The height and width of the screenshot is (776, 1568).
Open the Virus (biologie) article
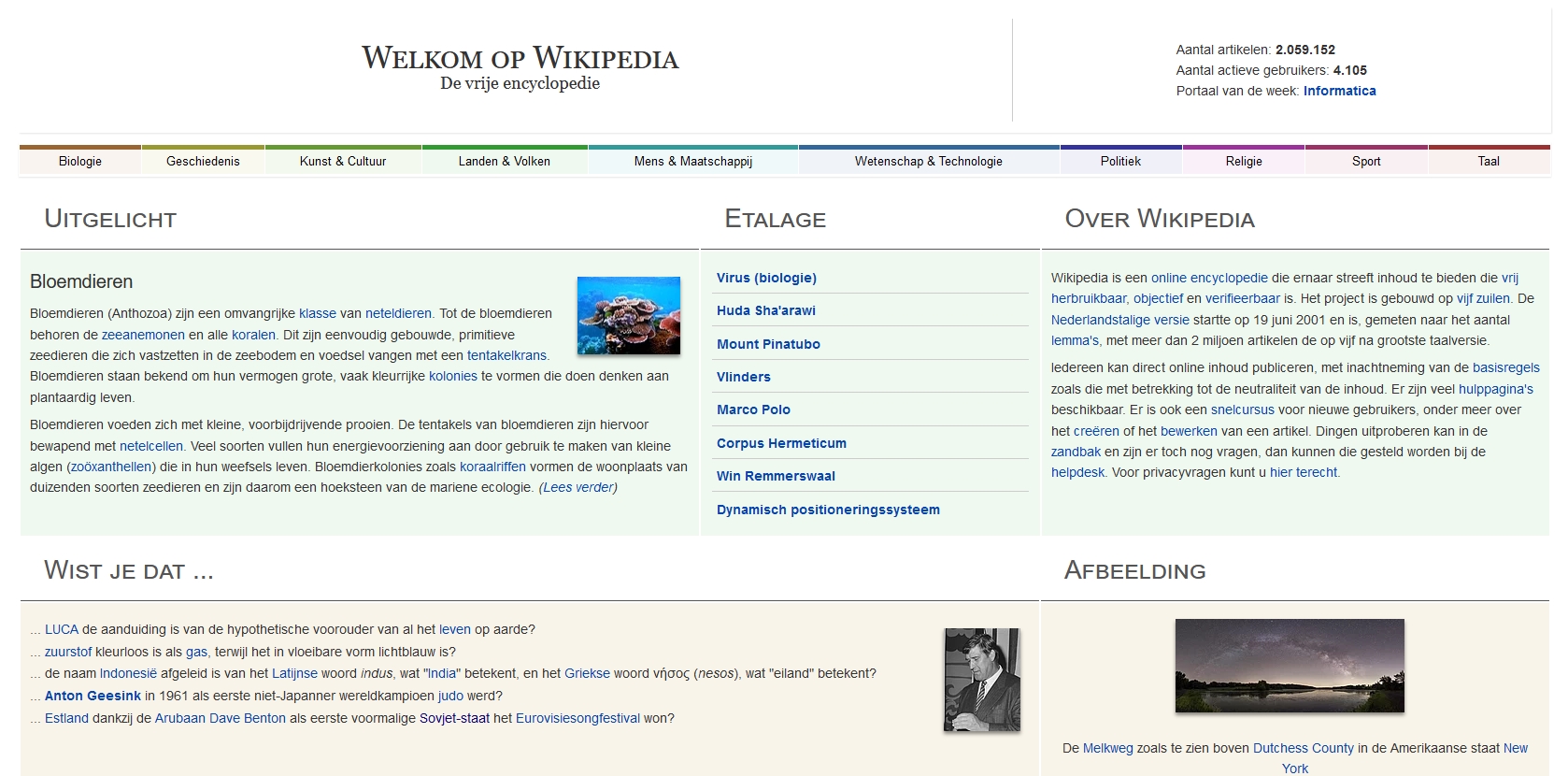tap(766, 278)
